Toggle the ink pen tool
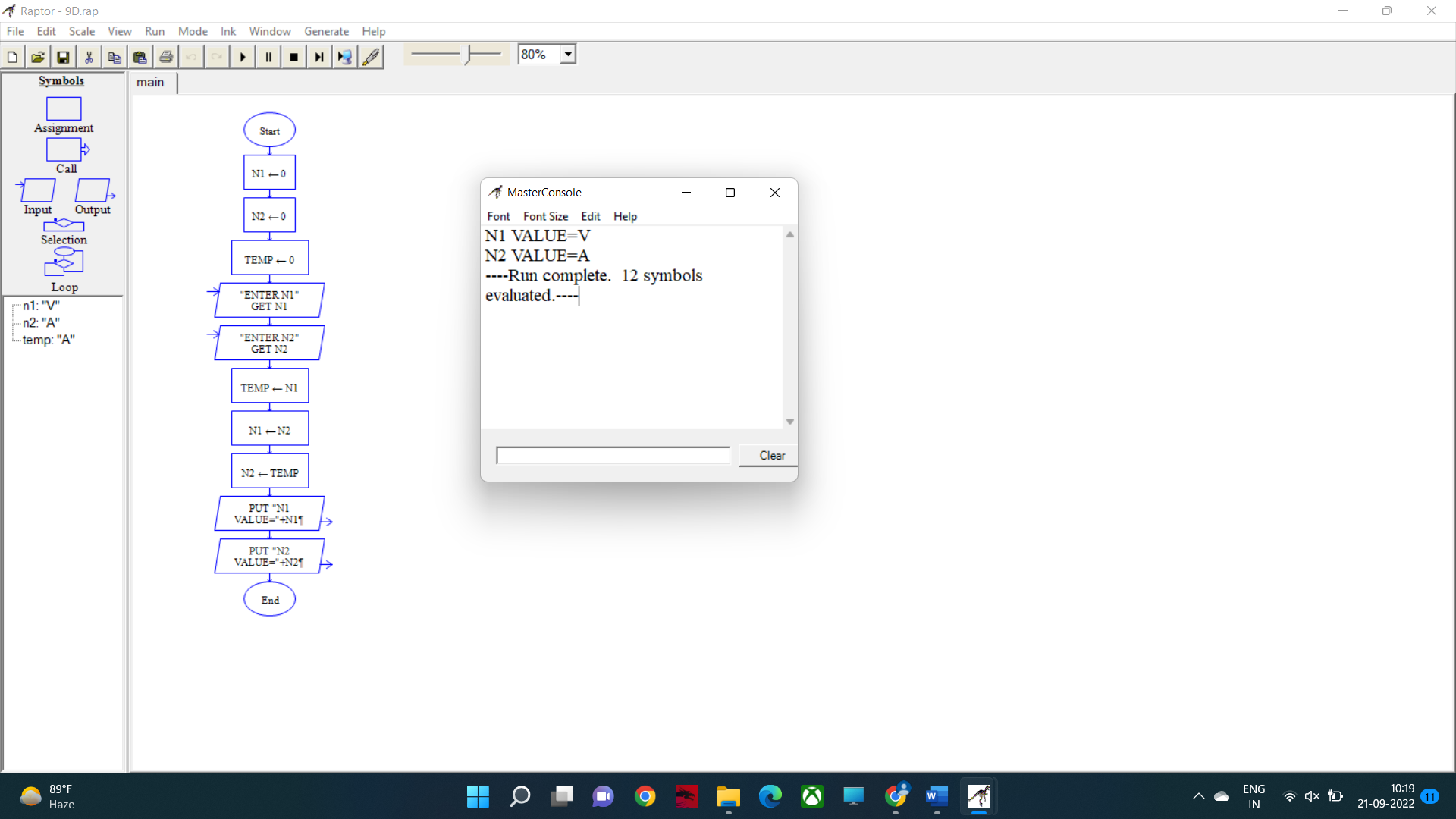 (371, 57)
